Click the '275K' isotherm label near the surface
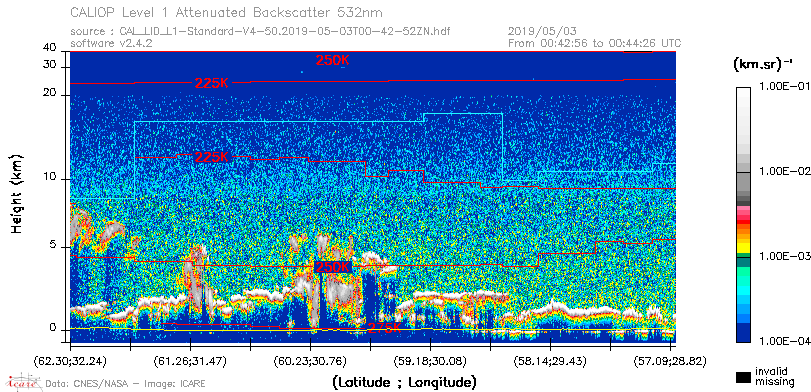Viewport: 811px width, 392px height. (384, 328)
